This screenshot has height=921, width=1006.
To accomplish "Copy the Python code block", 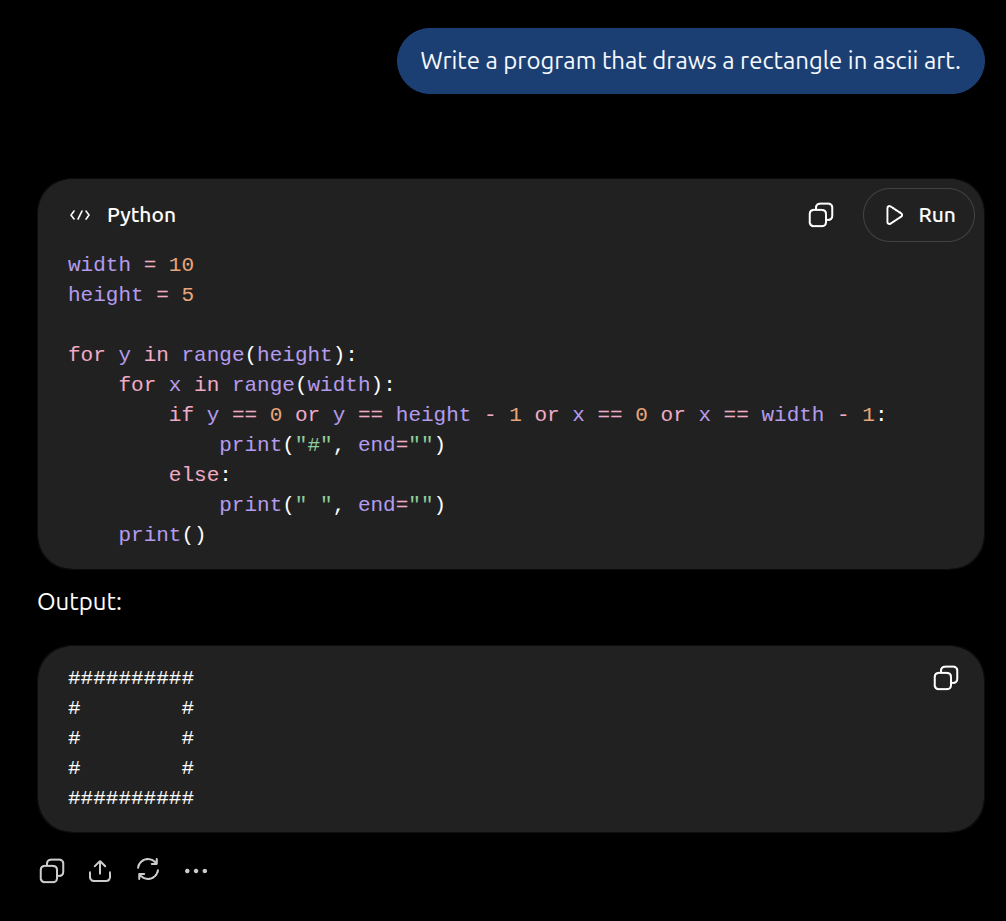I will coord(821,215).
